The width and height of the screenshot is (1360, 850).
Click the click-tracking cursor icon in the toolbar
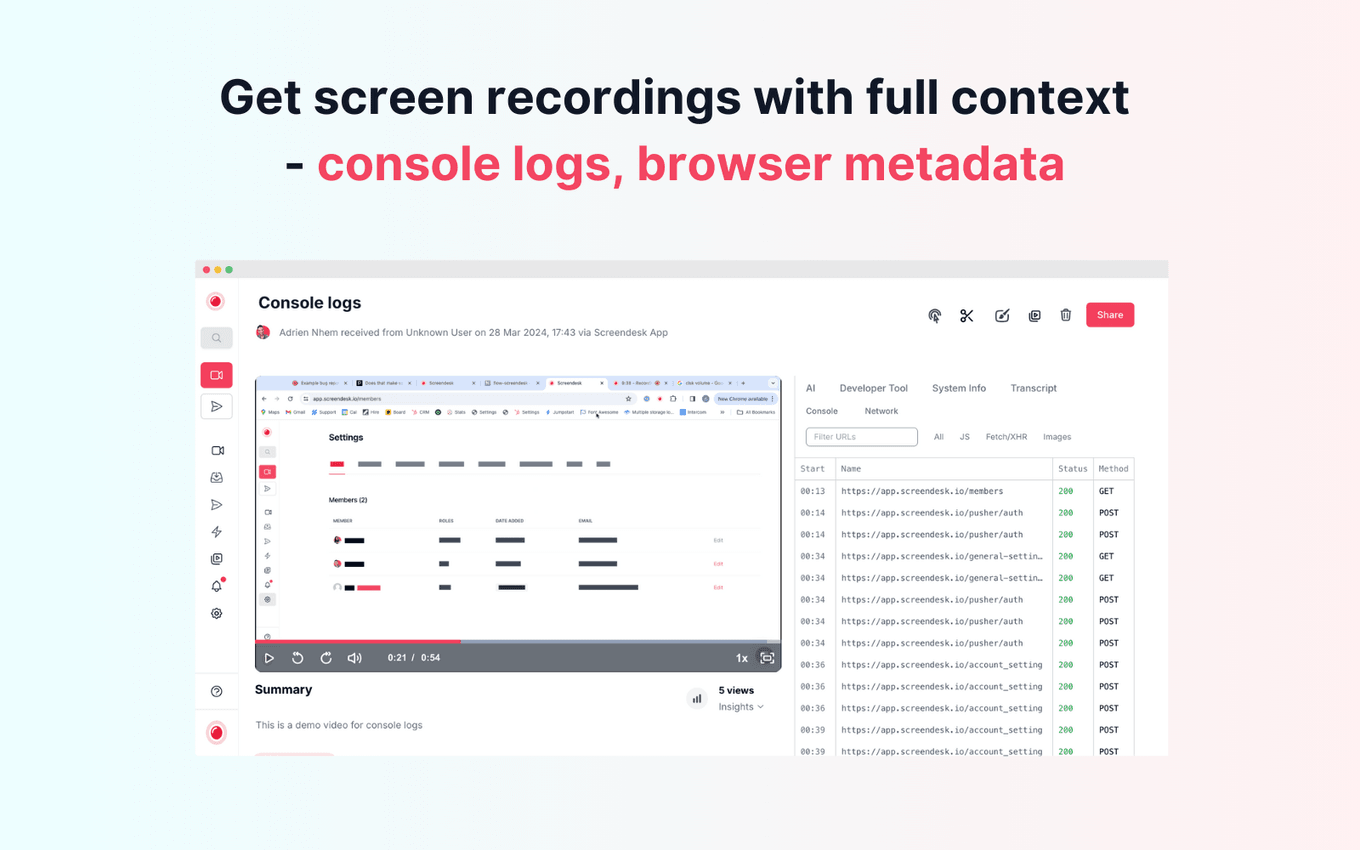(x=934, y=315)
